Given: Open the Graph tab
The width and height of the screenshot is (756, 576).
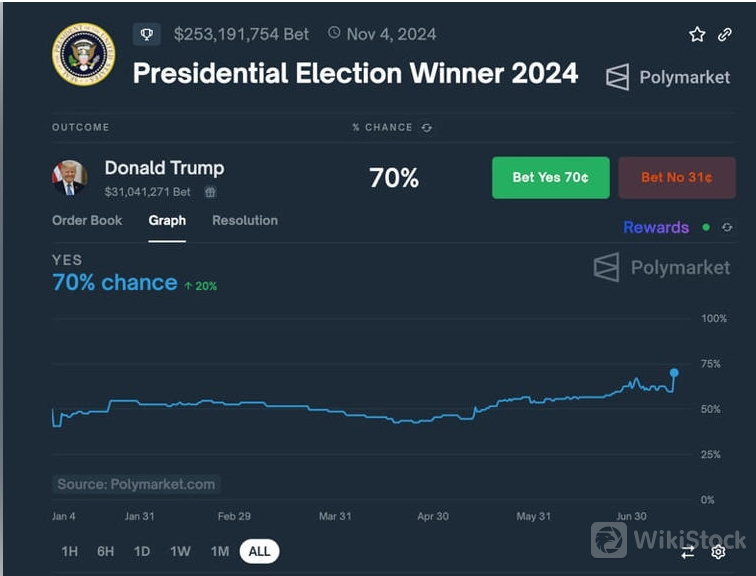Looking at the screenshot, I should tap(167, 220).
